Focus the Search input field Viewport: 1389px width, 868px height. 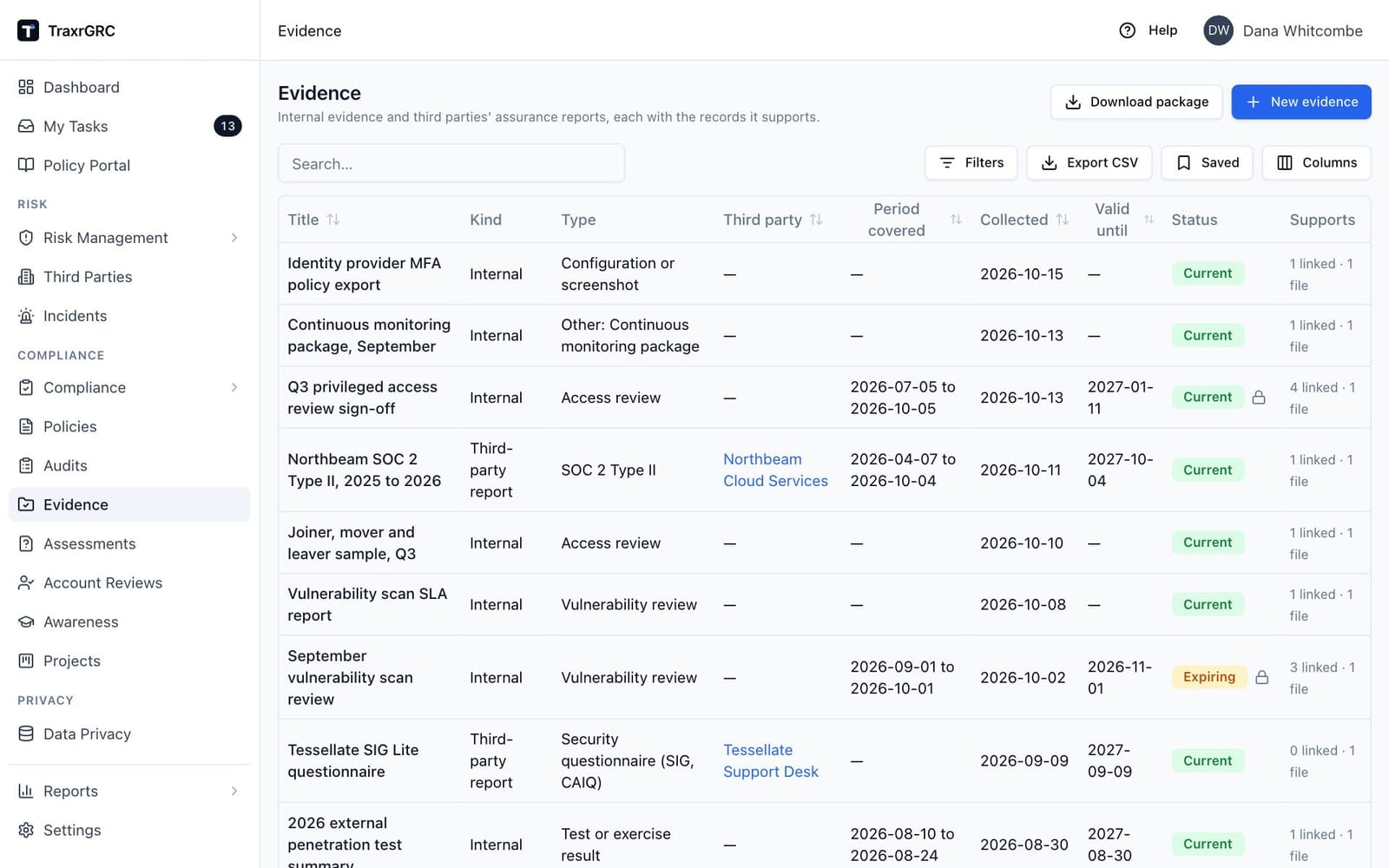pyautogui.click(x=451, y=163)
